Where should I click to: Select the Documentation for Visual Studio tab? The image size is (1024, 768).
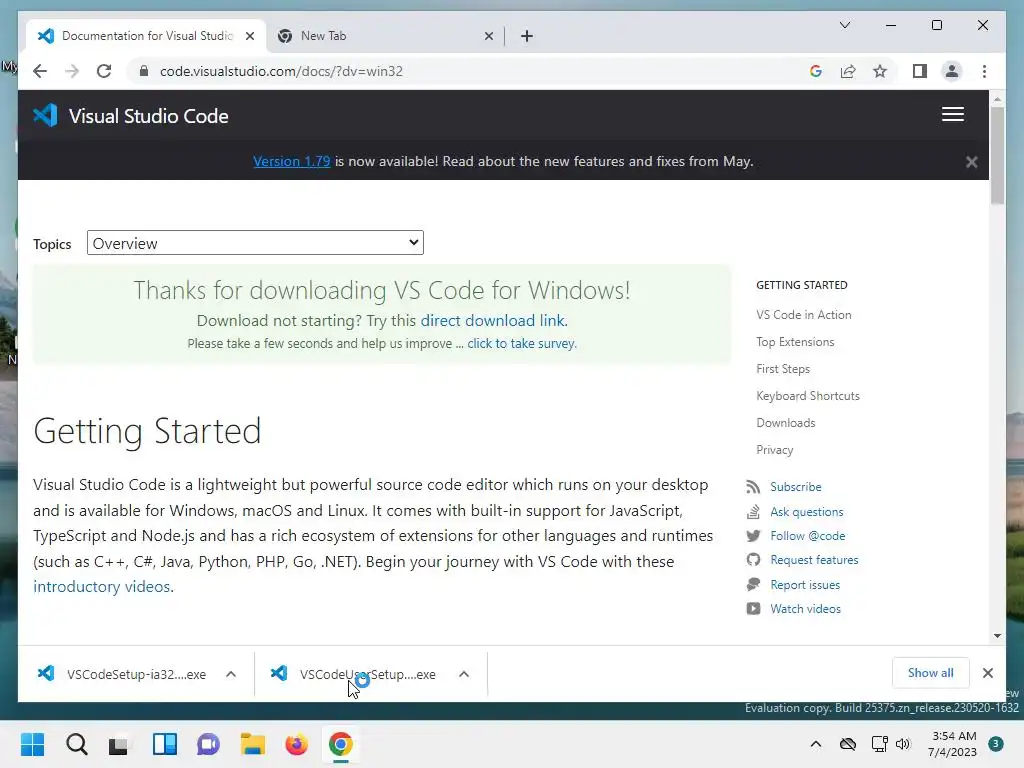[x=146, y=36]
